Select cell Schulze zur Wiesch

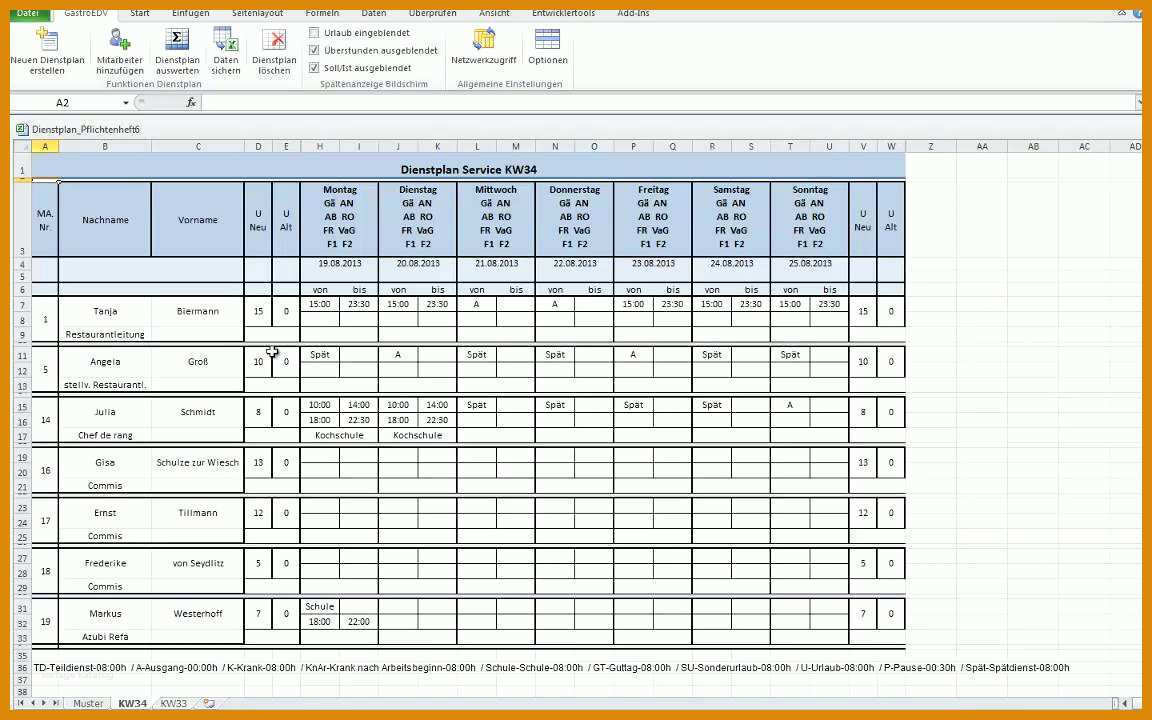coord(198,462)
